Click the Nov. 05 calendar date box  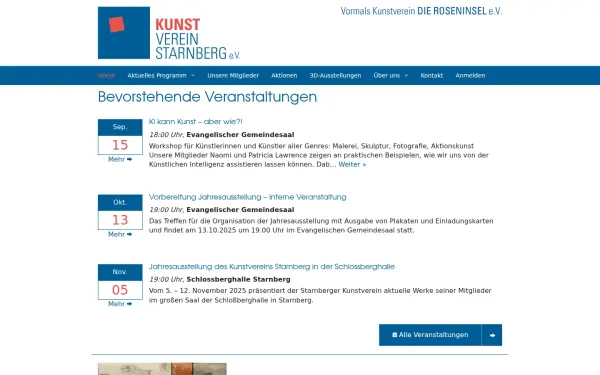tap(120, 282)
